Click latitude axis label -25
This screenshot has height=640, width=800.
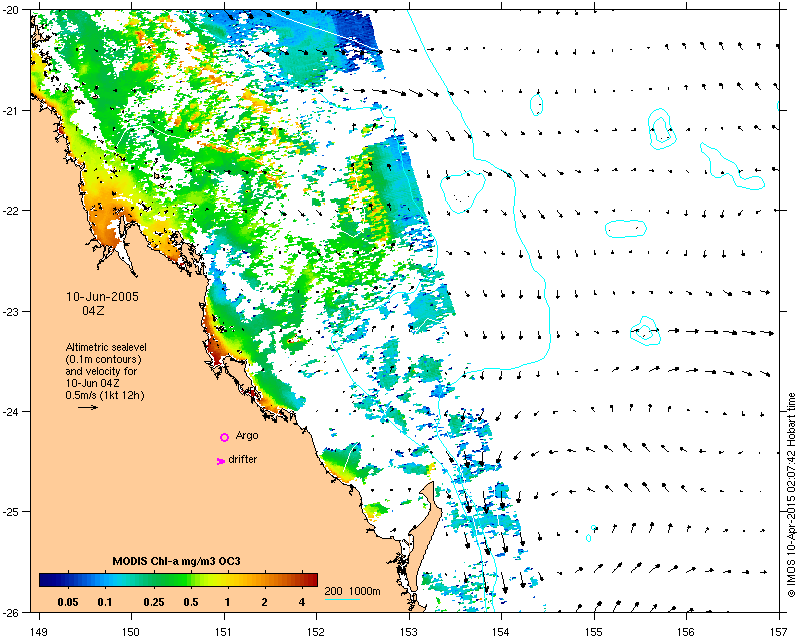12,512
